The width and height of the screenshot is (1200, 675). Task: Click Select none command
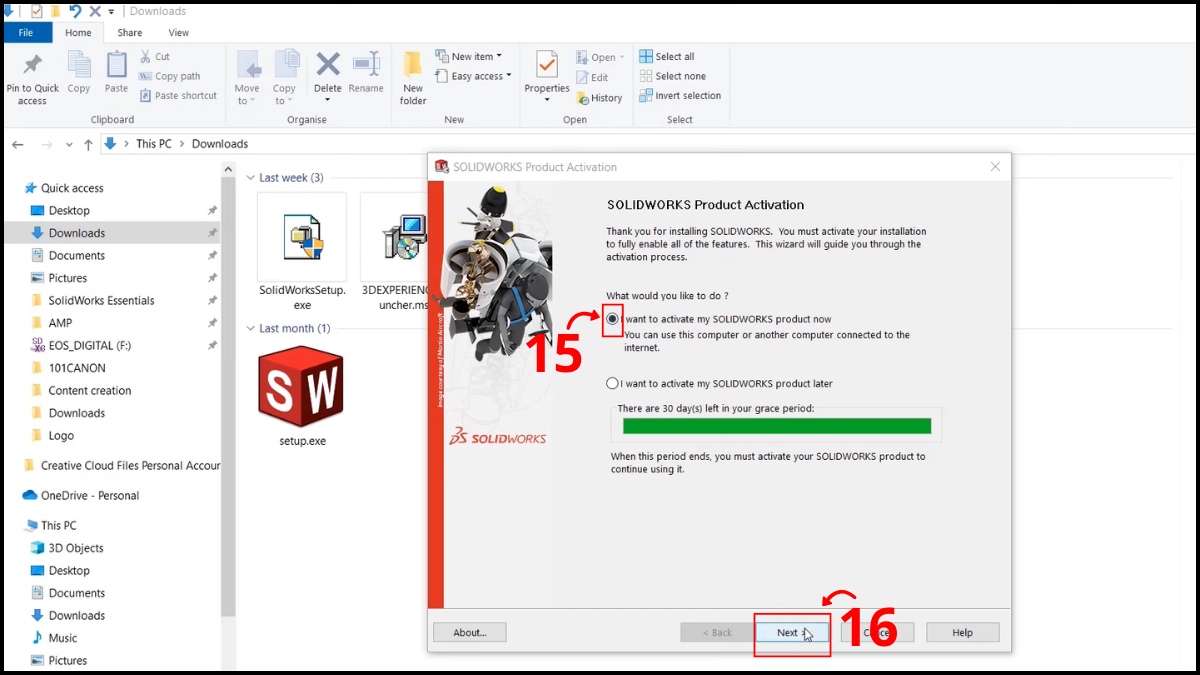coord(672,76)
